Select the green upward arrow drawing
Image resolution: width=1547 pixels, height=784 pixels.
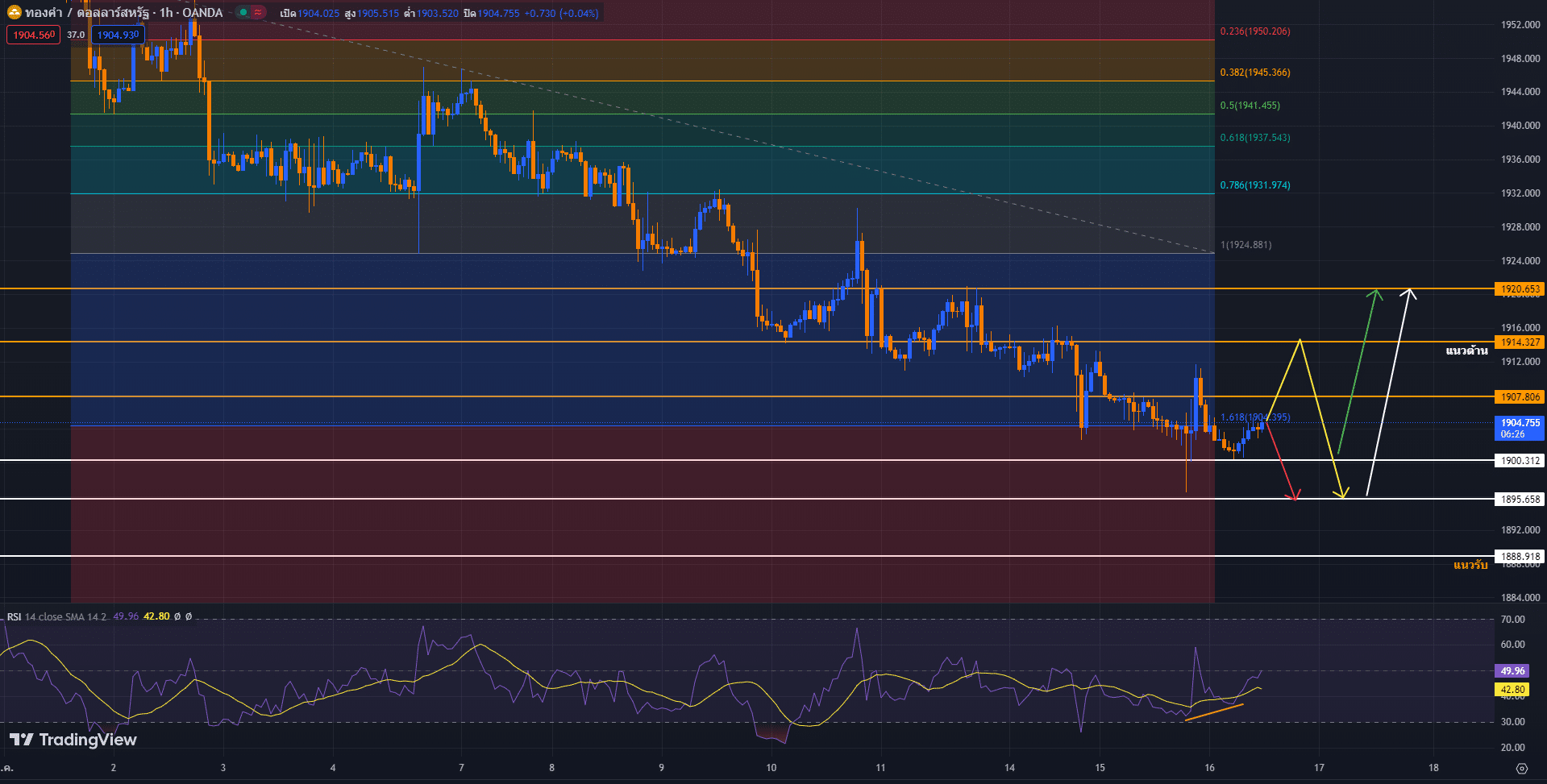(x=1357, y=371)
